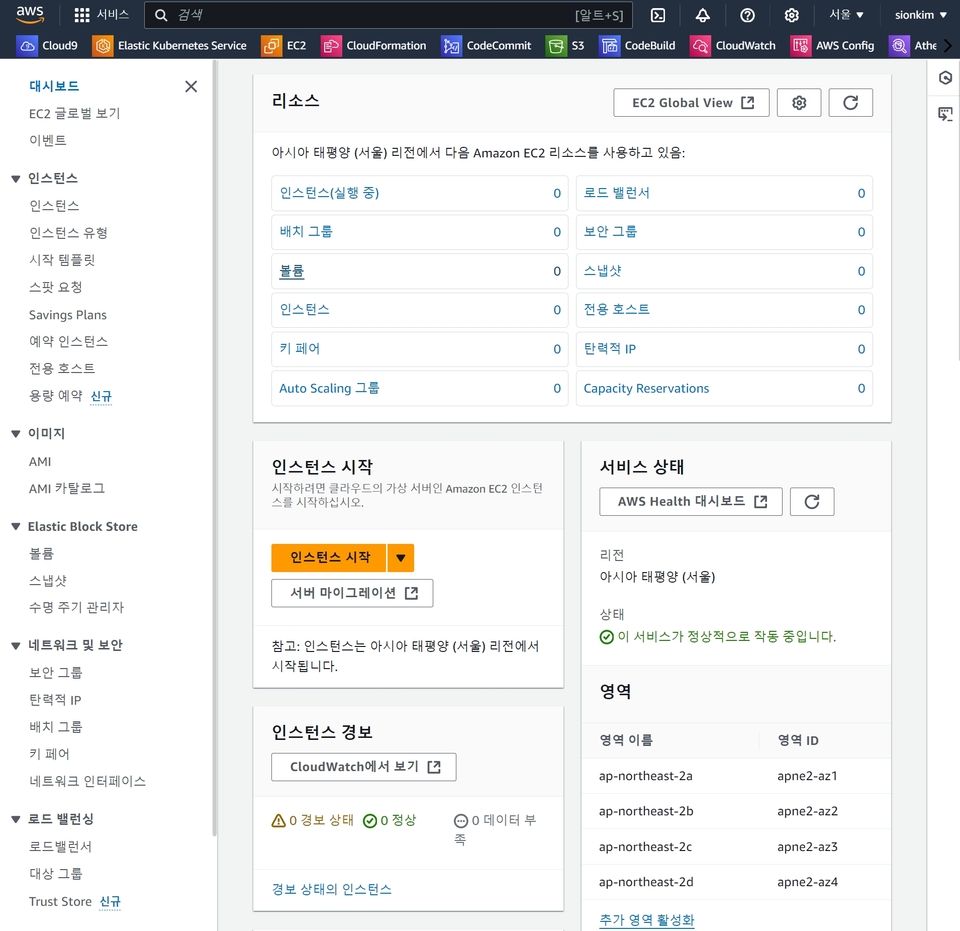Open the 서울 region dropdown
This screenshot has width=960, height=931.
tap(846, 15)
